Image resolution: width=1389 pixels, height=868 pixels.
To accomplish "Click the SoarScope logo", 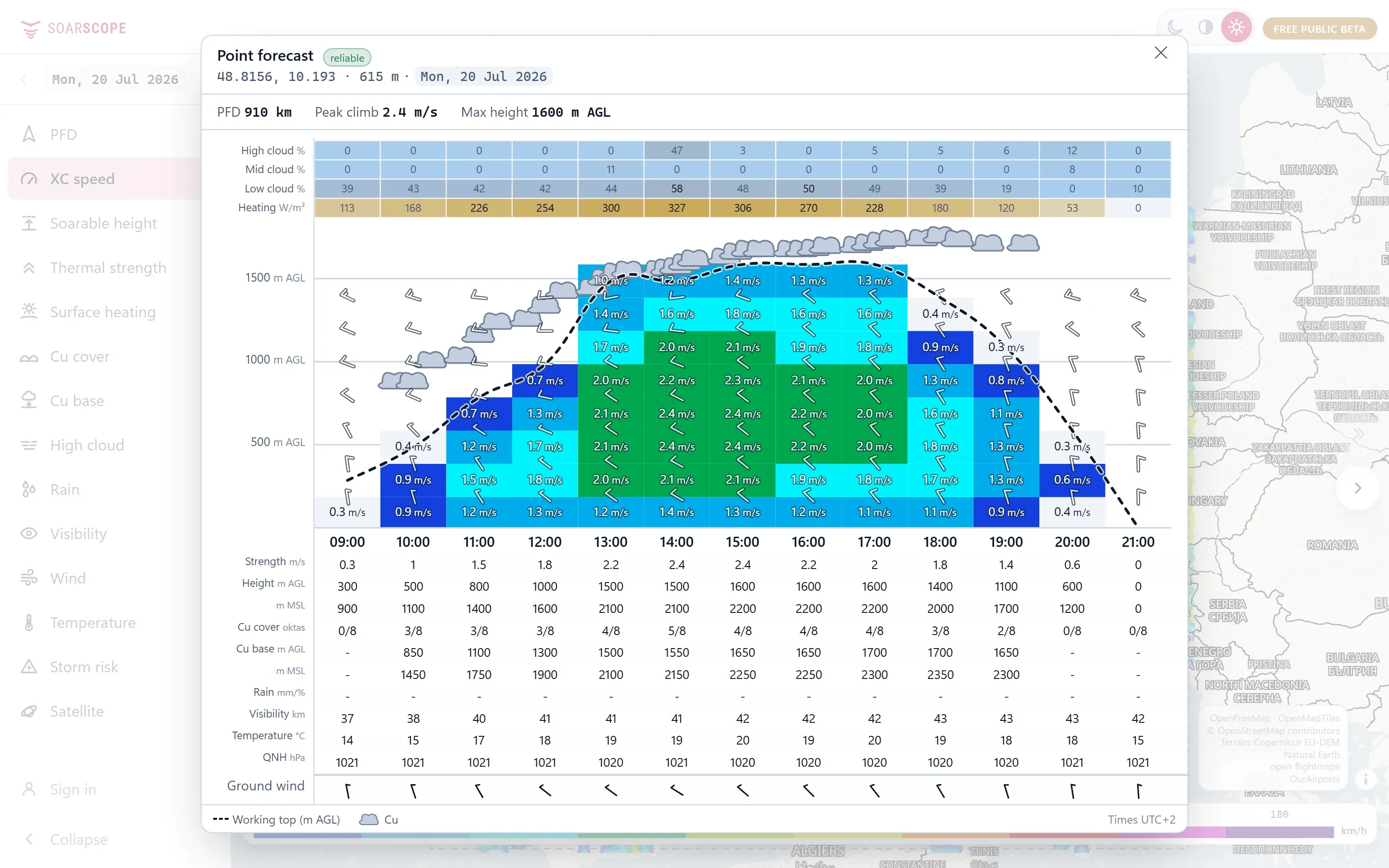I will (x=73, y=28).
